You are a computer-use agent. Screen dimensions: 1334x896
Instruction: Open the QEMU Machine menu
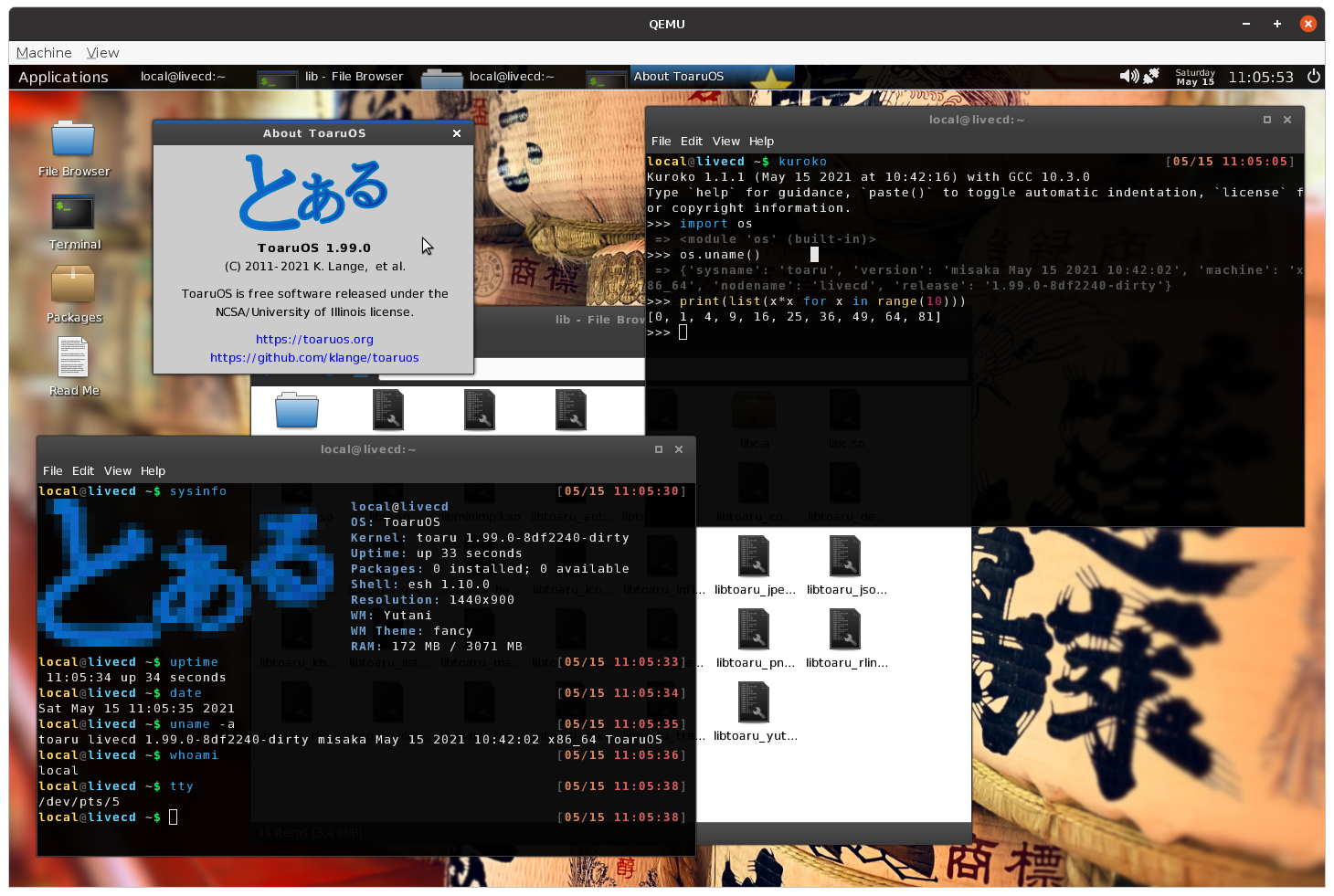pos(44,53)
